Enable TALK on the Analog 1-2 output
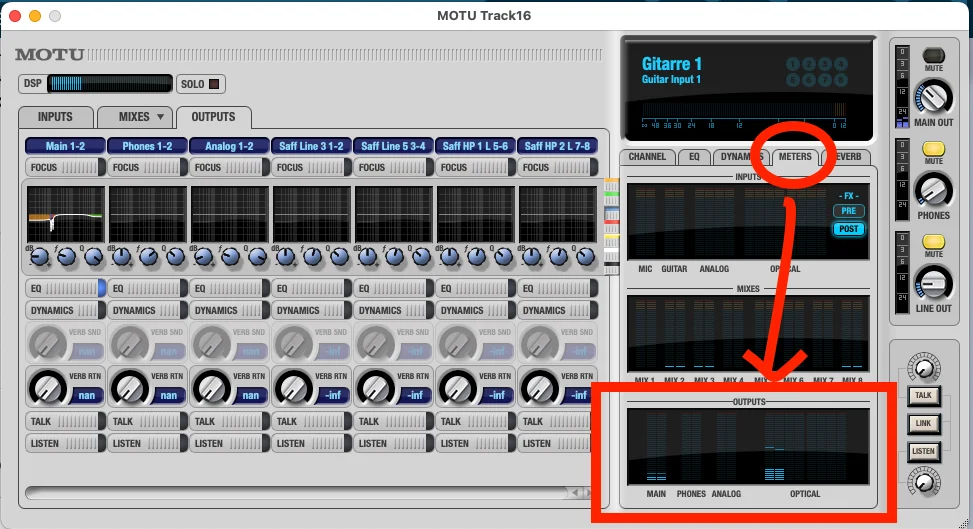Image resolution: width=973 pixels, height=529 pixels. (x=229, y=421)
